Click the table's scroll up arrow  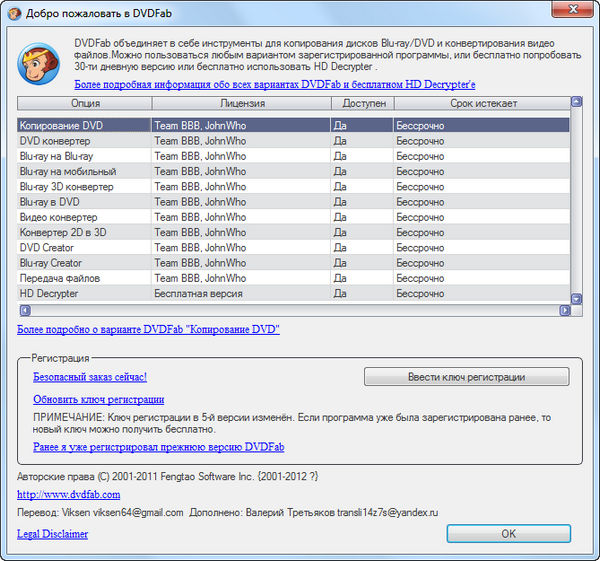point(576,102)
